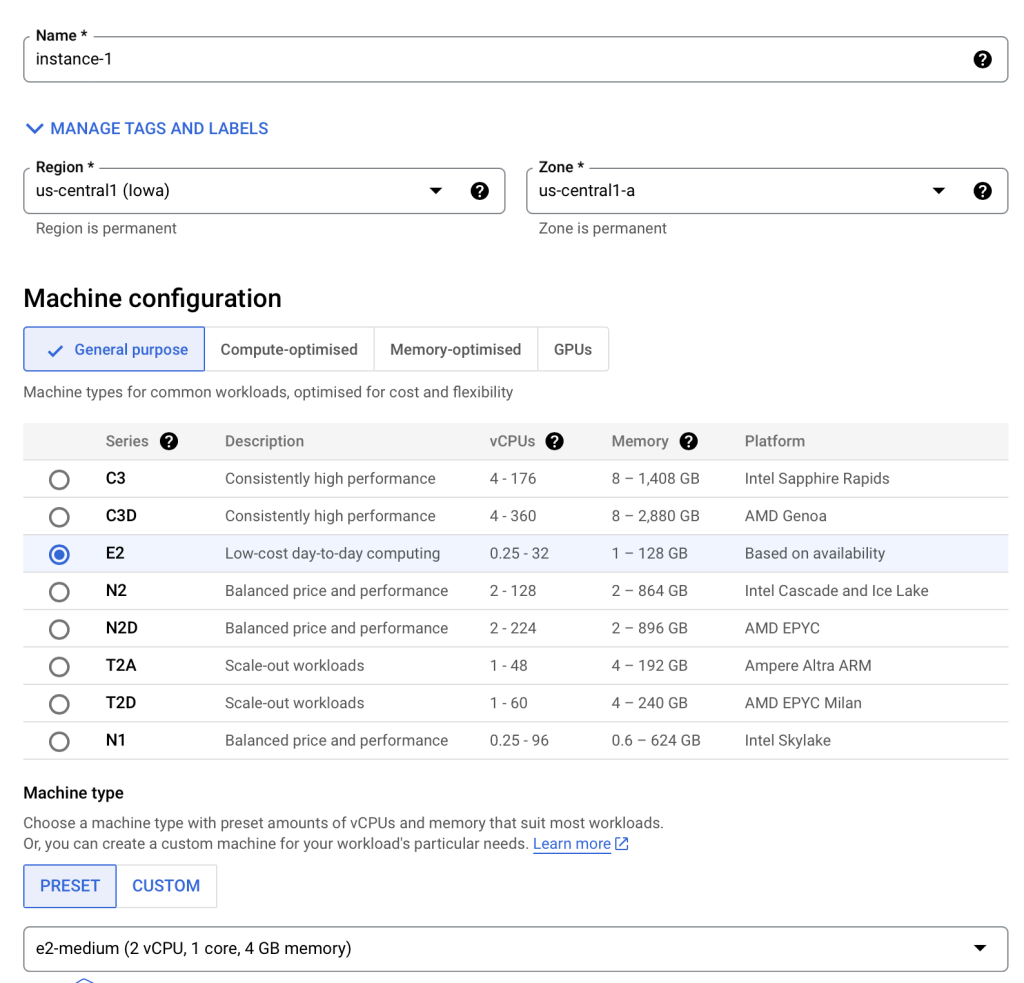Select the C3 series radio button
Screen dimensions: 1024x983
point(60,479)
